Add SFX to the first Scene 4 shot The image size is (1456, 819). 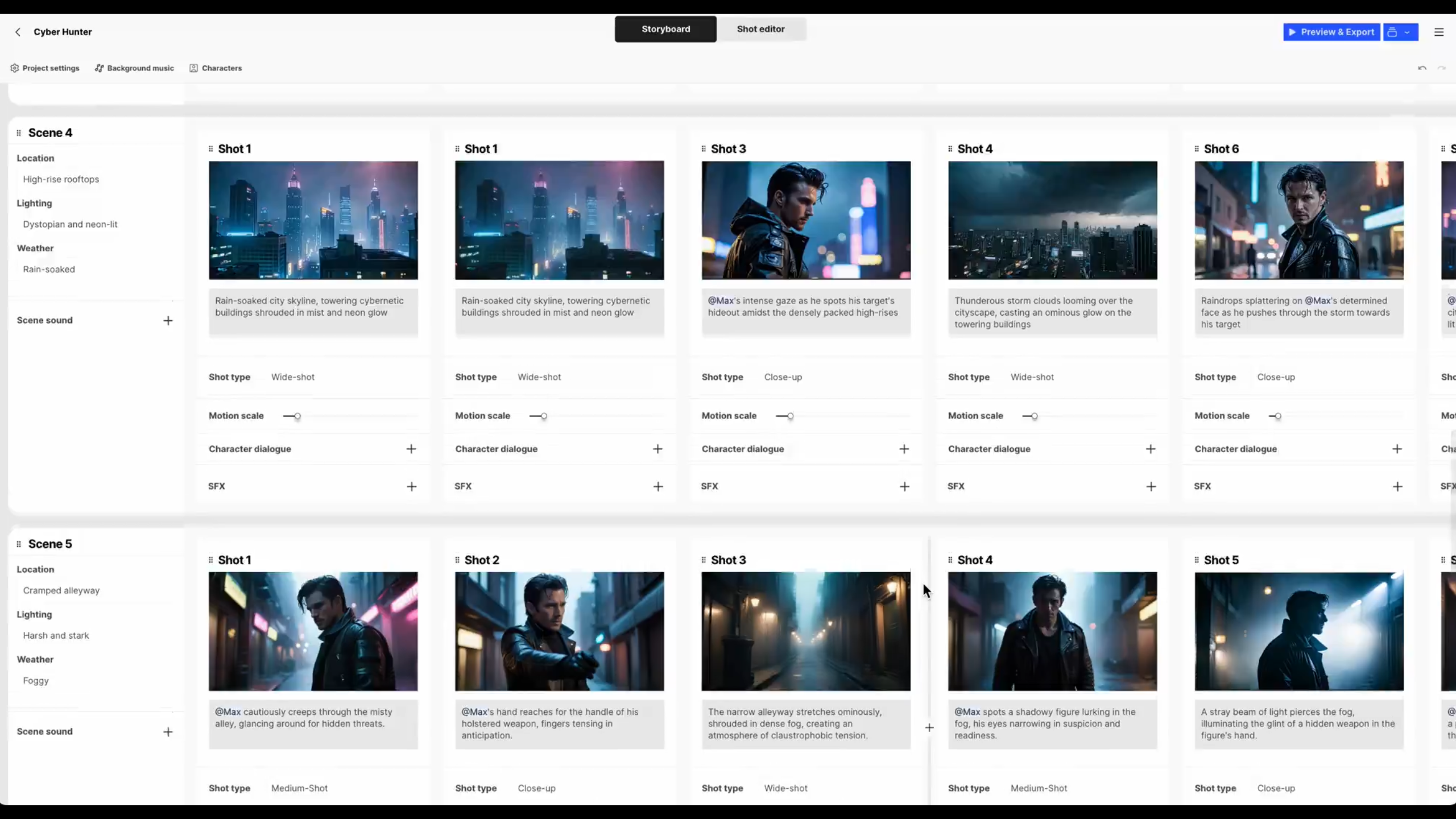pos(411,487)
